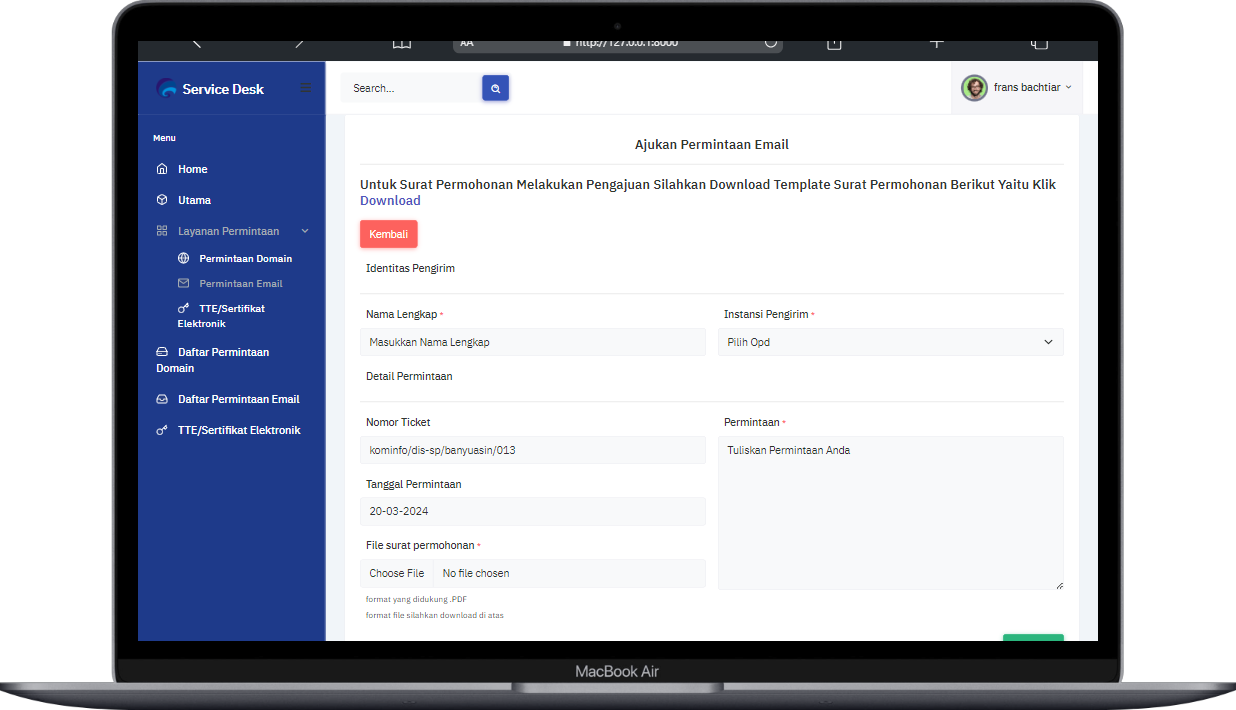Click the Nomor Ticket field
Image resolution: width=1236 pixels, height=710 pixels.
click(533, 450)
